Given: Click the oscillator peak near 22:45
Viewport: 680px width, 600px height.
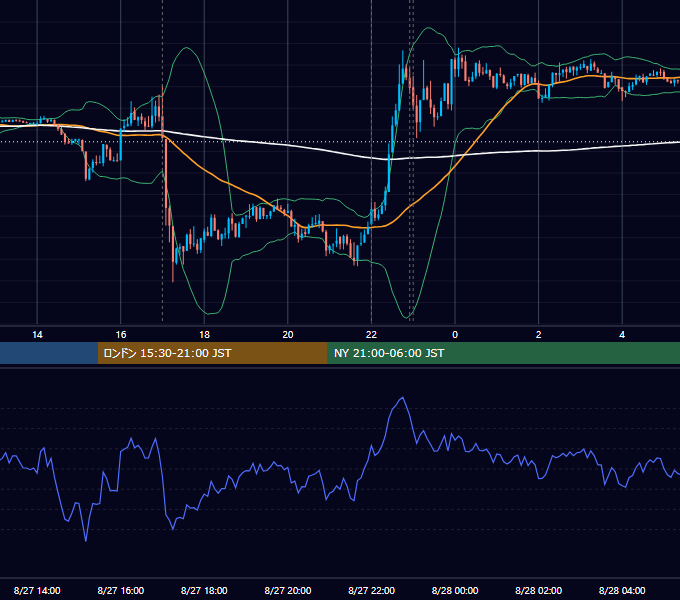Looking at the screenshot, I should (x=403, y=398).
